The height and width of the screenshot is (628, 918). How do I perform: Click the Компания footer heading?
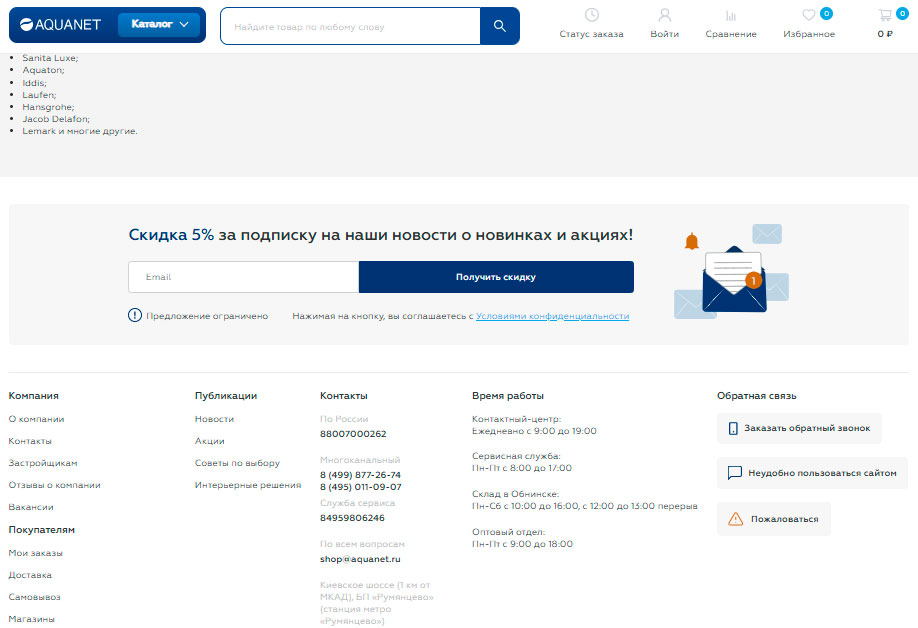point(33,396)
